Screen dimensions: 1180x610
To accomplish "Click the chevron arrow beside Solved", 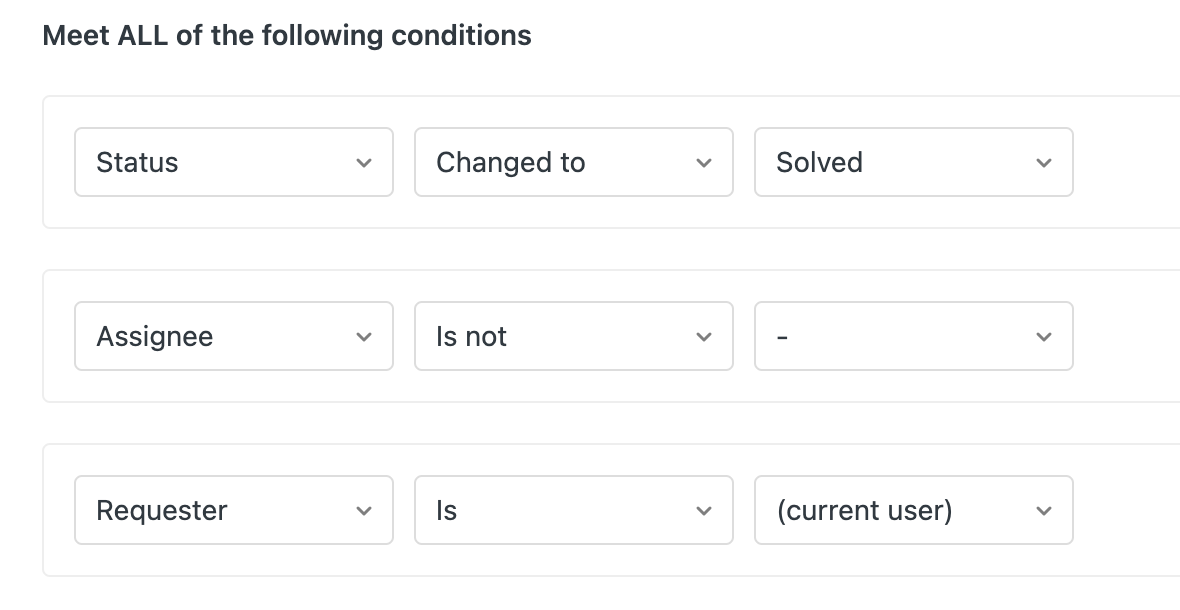I will click(1044, 163).
